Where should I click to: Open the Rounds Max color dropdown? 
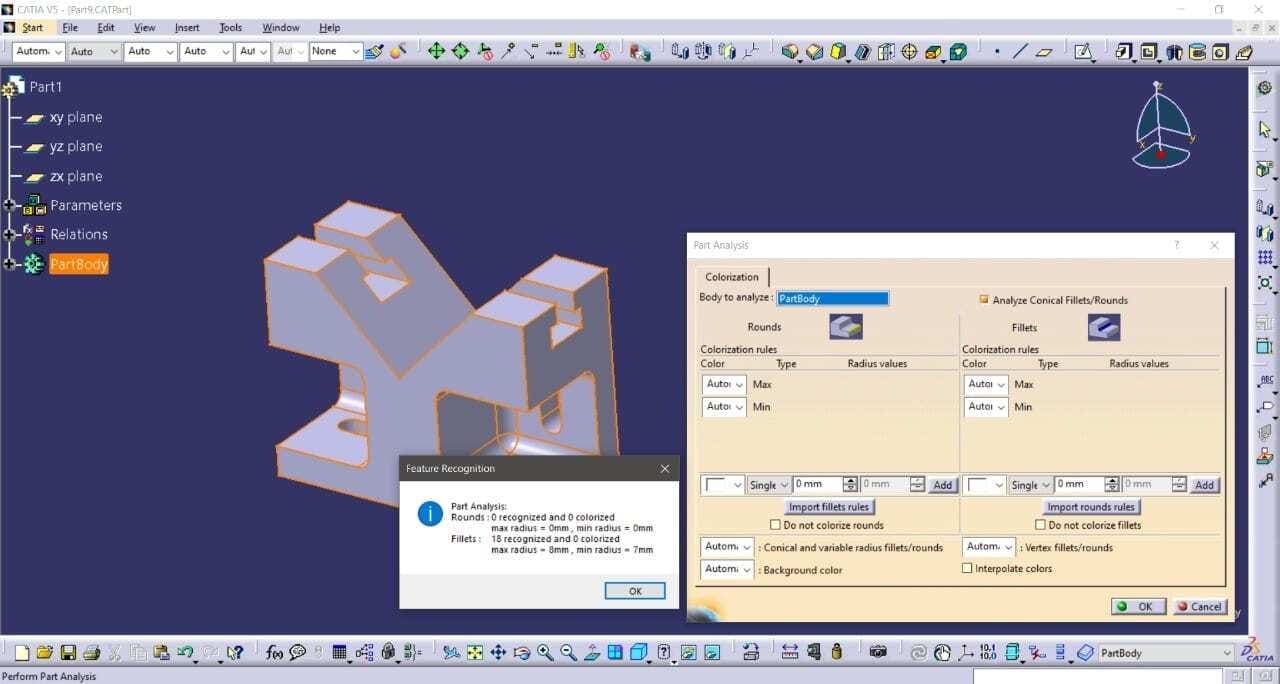724,384
